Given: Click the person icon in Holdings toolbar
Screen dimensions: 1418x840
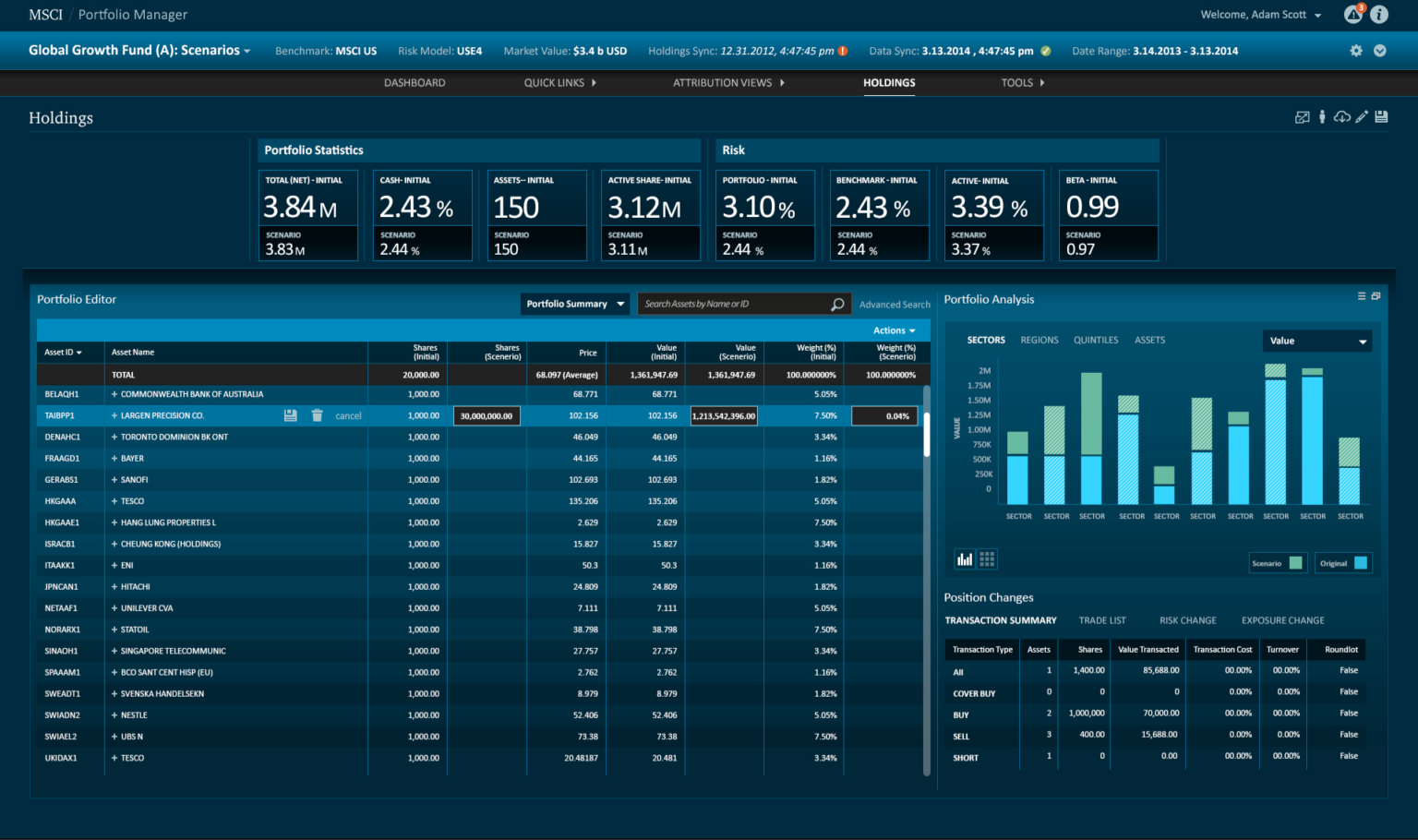Looking at the screenshot, I should [1322, 117].
